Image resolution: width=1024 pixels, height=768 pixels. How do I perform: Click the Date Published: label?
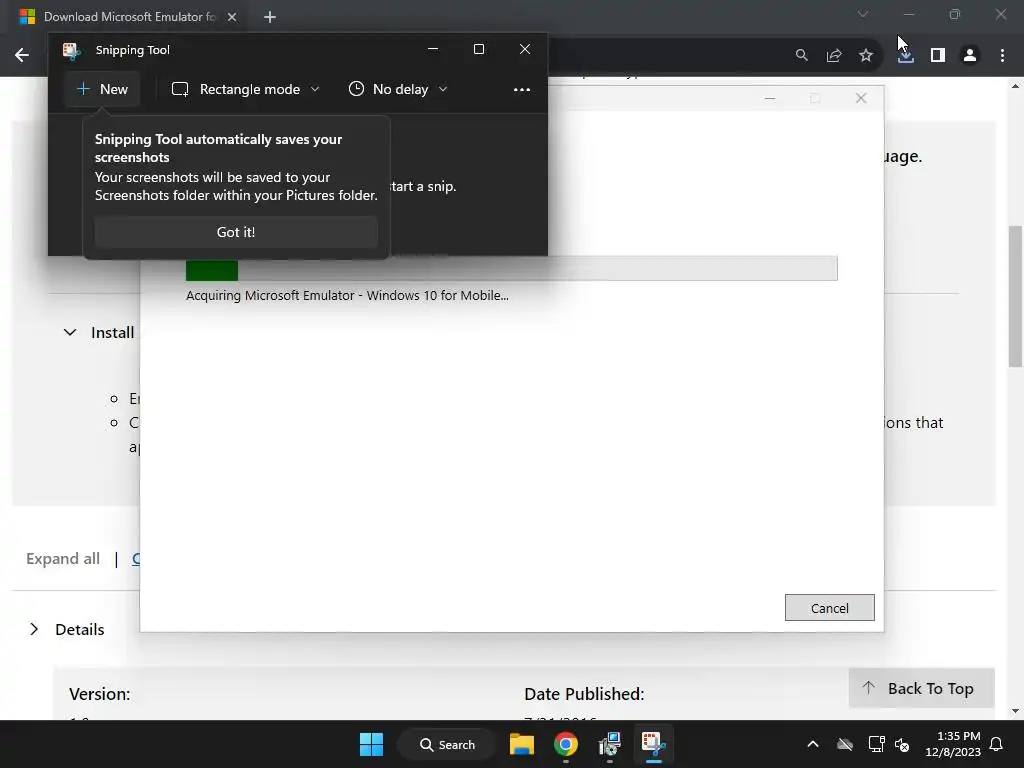[x=584, y=694]
